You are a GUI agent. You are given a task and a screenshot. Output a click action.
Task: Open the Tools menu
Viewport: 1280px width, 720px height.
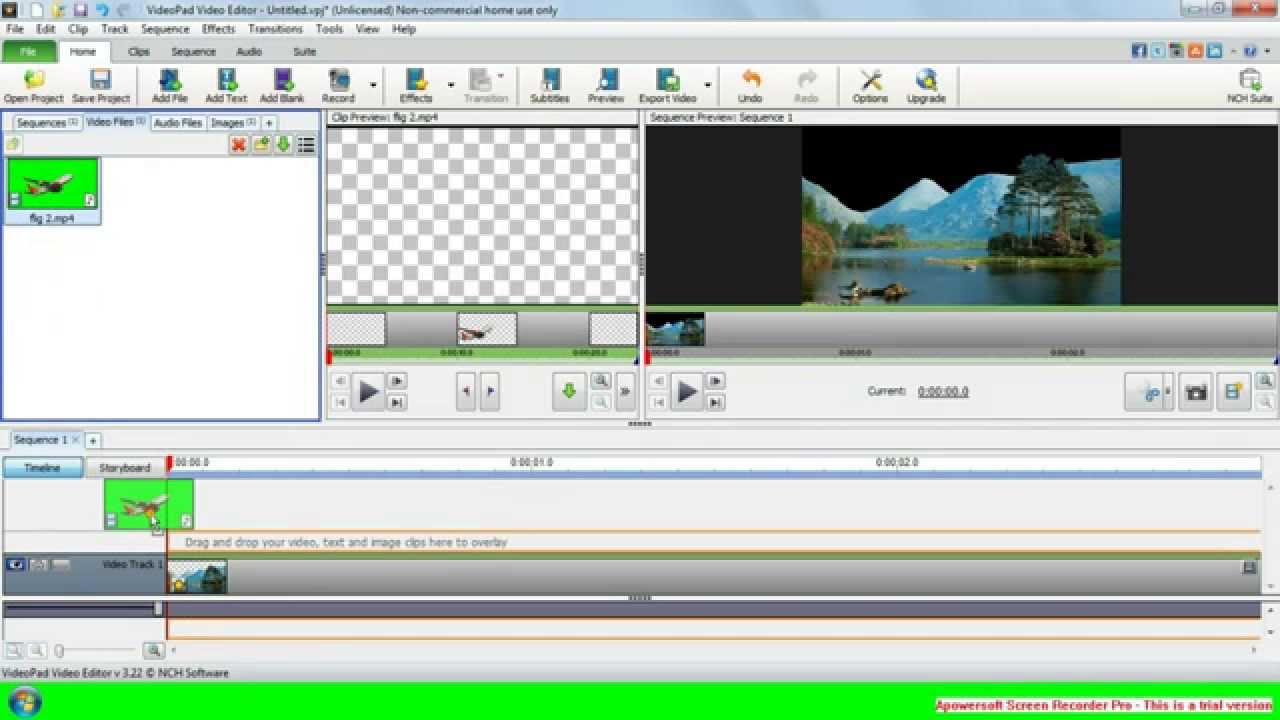329,29
